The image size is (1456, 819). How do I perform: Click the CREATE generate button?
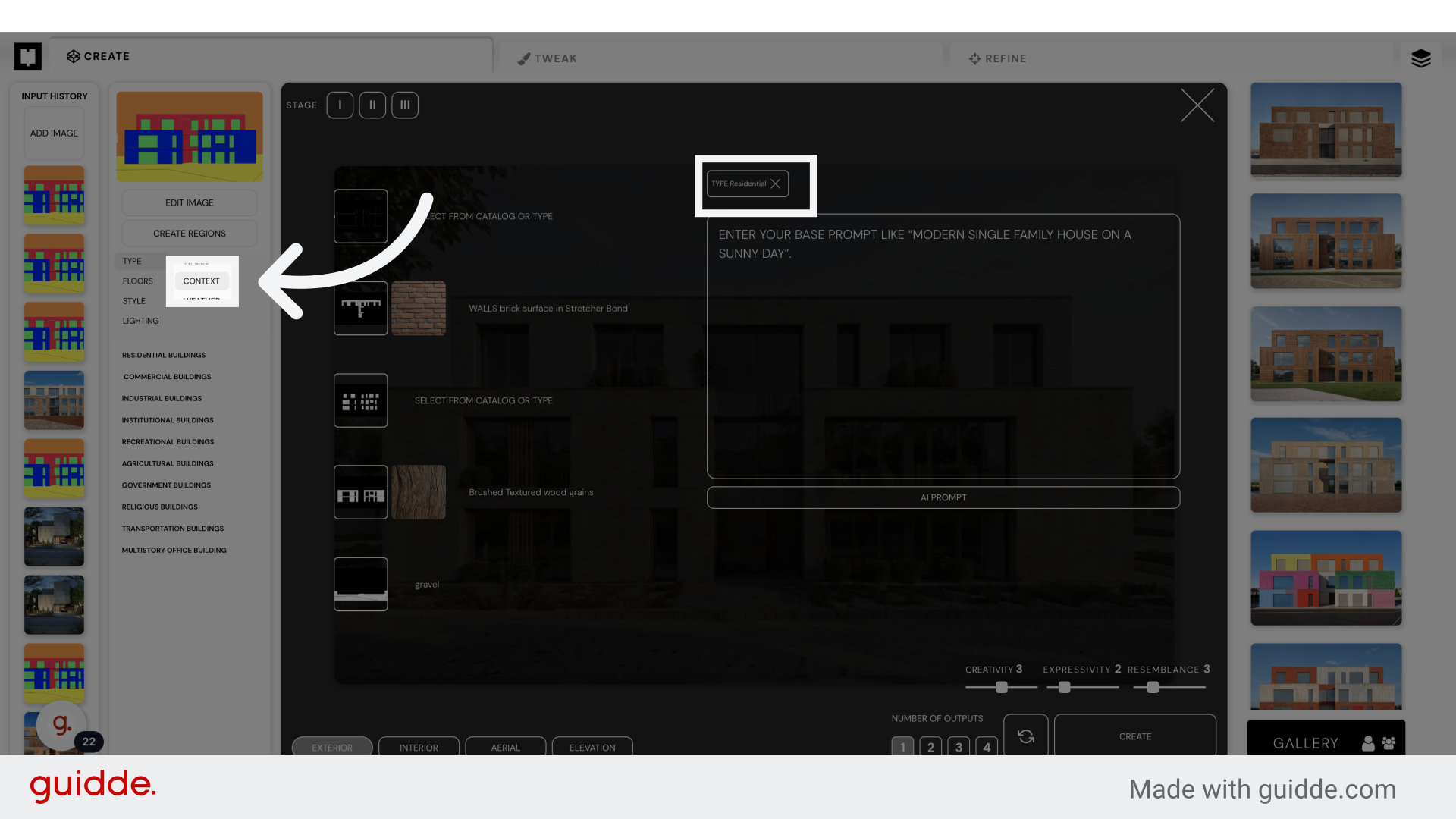[1135, 736]
